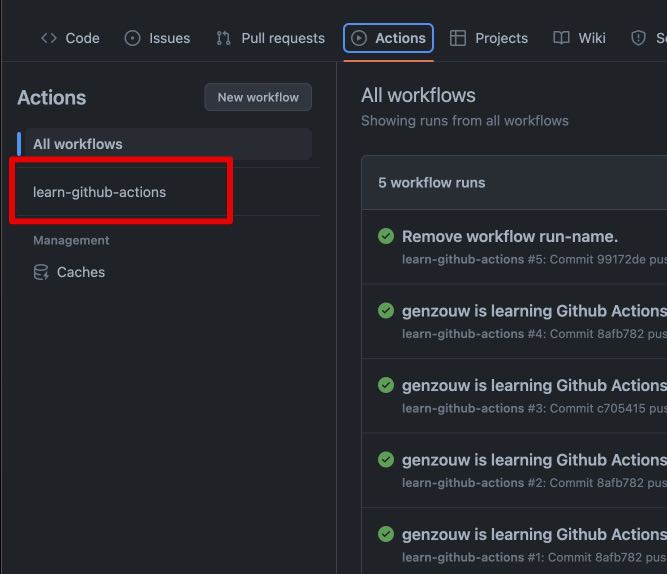
Task: Click success check icon for run #5
Action: [386, 236]
